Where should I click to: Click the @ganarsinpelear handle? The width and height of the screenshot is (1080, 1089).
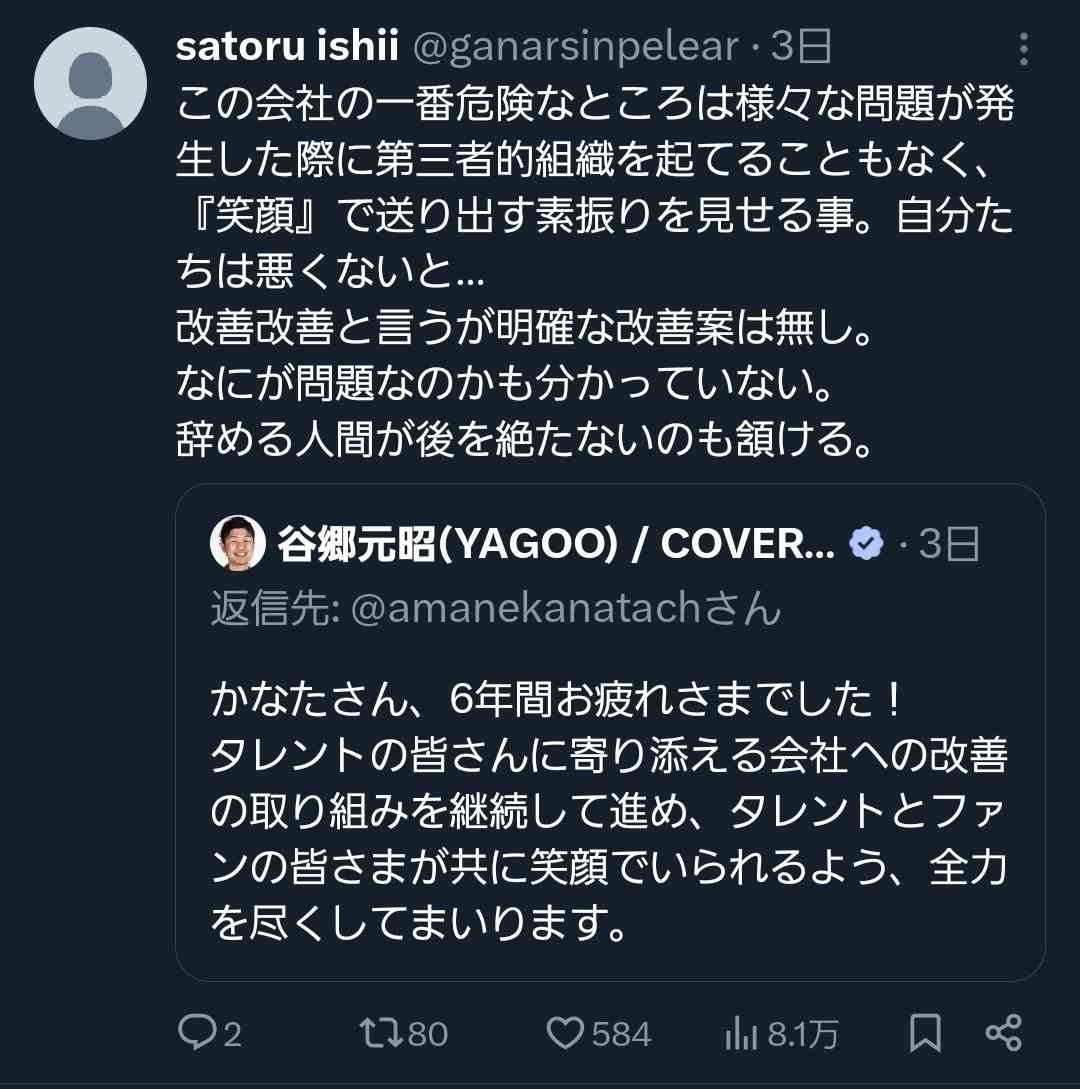[x=582, y=45]
